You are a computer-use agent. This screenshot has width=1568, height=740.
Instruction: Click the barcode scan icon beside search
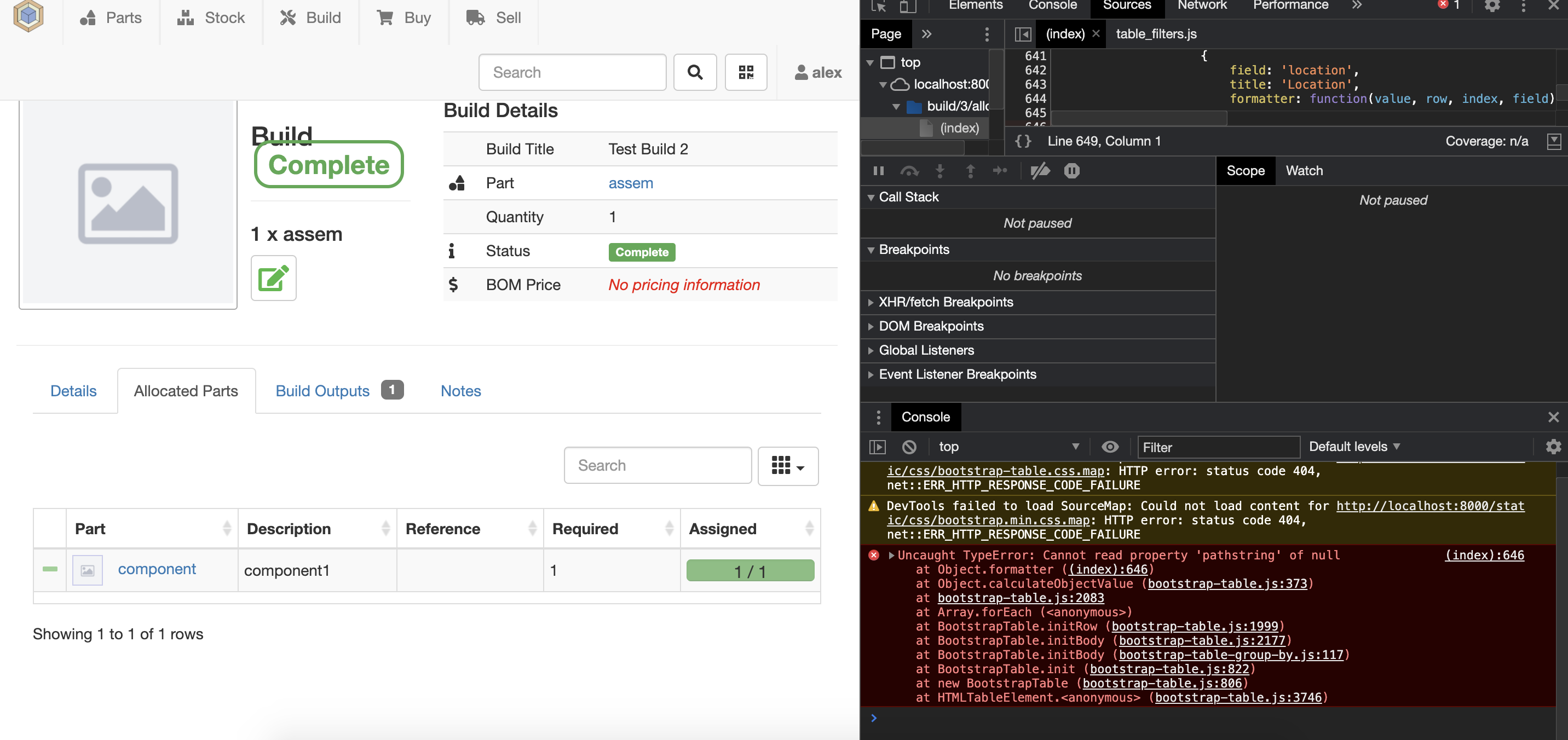coord(746,72)
